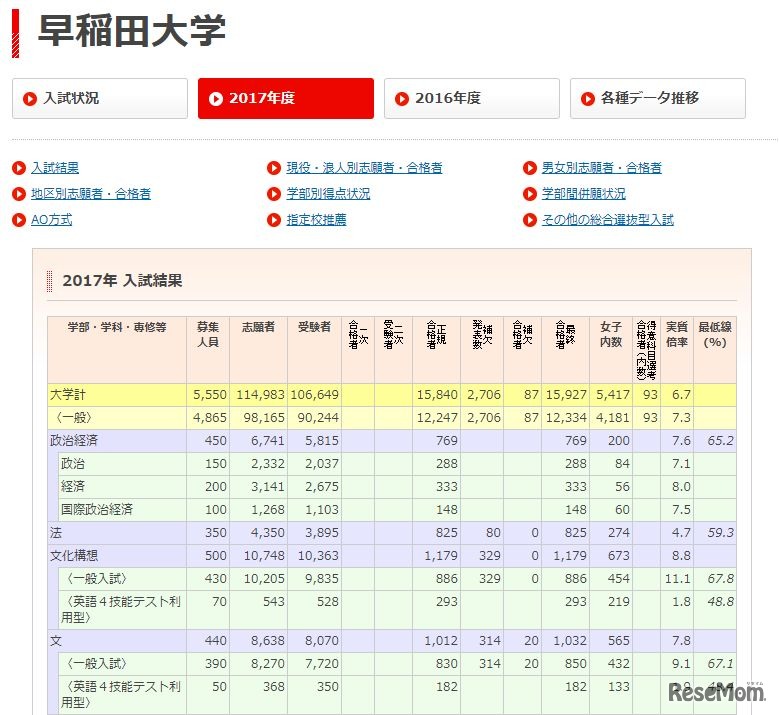Click the red arrow icon beside 学部間併願状況
The width and height of the screenshot is (779, 715).
pos(530,194)
